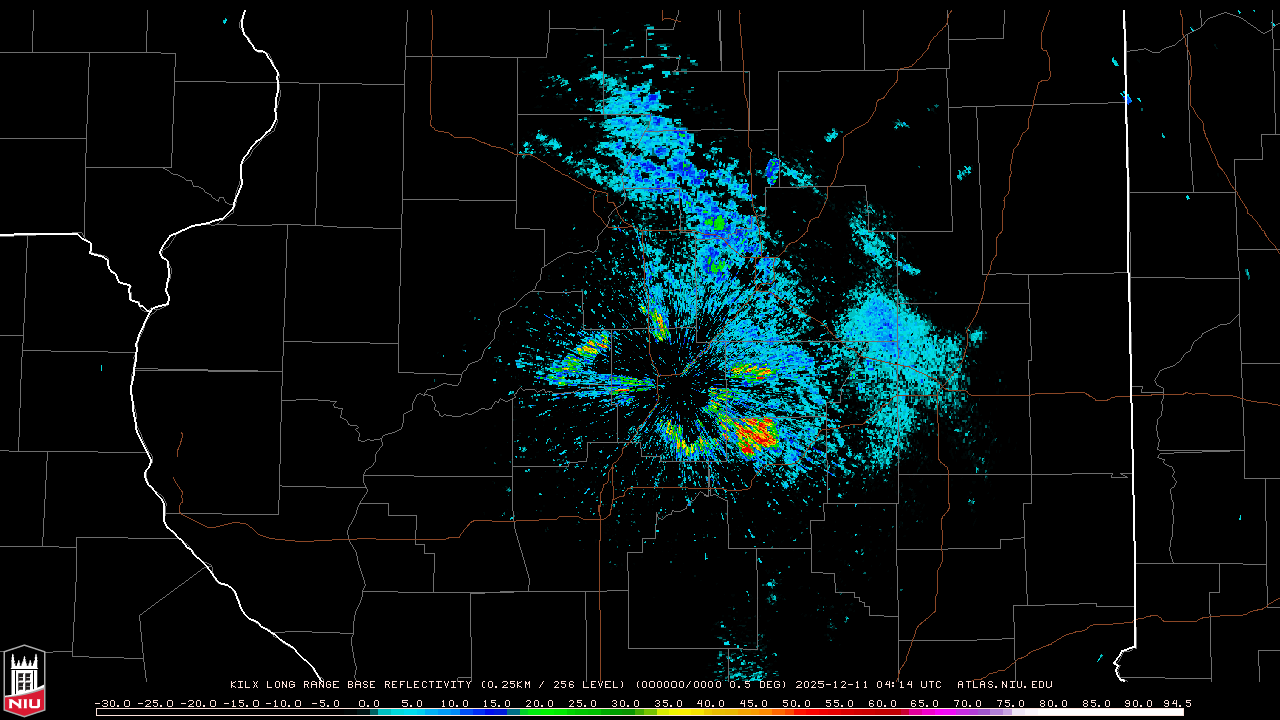The image size is (1280, 720).
Task: Click the 65.0 magenta color on scale
Action: coord(924,712)
